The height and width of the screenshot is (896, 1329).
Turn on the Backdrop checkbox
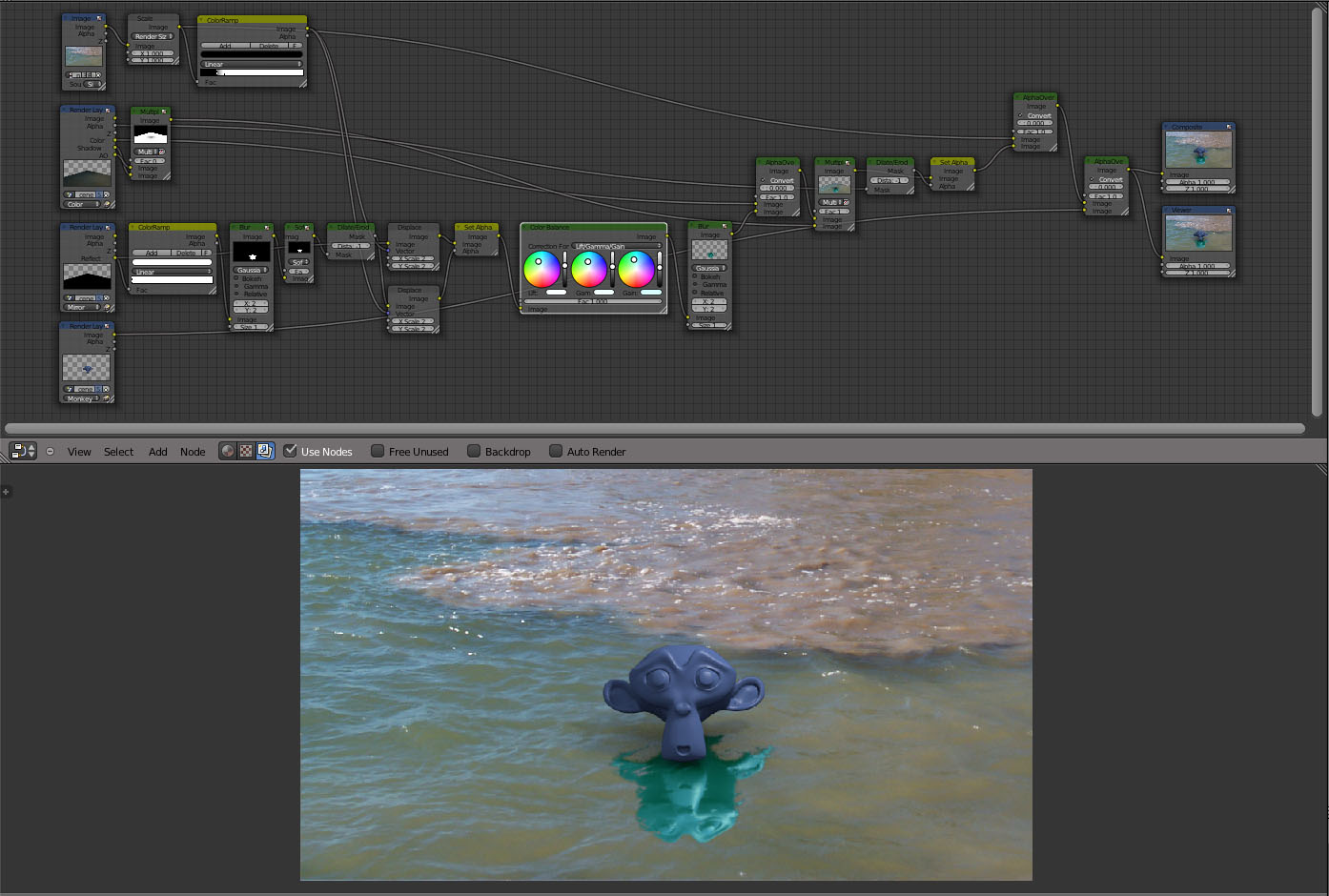click(474, 451)
